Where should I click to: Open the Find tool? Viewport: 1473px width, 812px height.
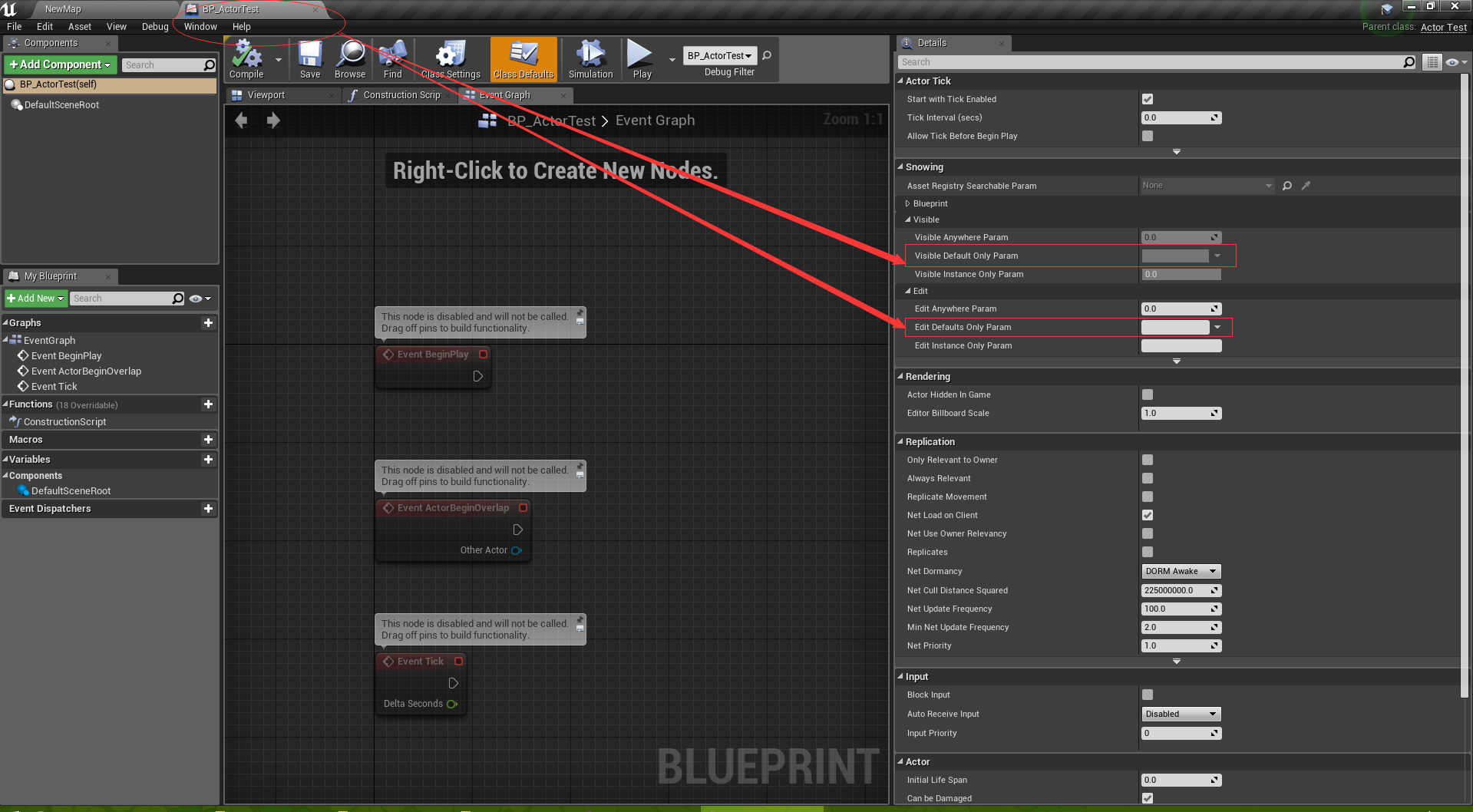[392, 59]
